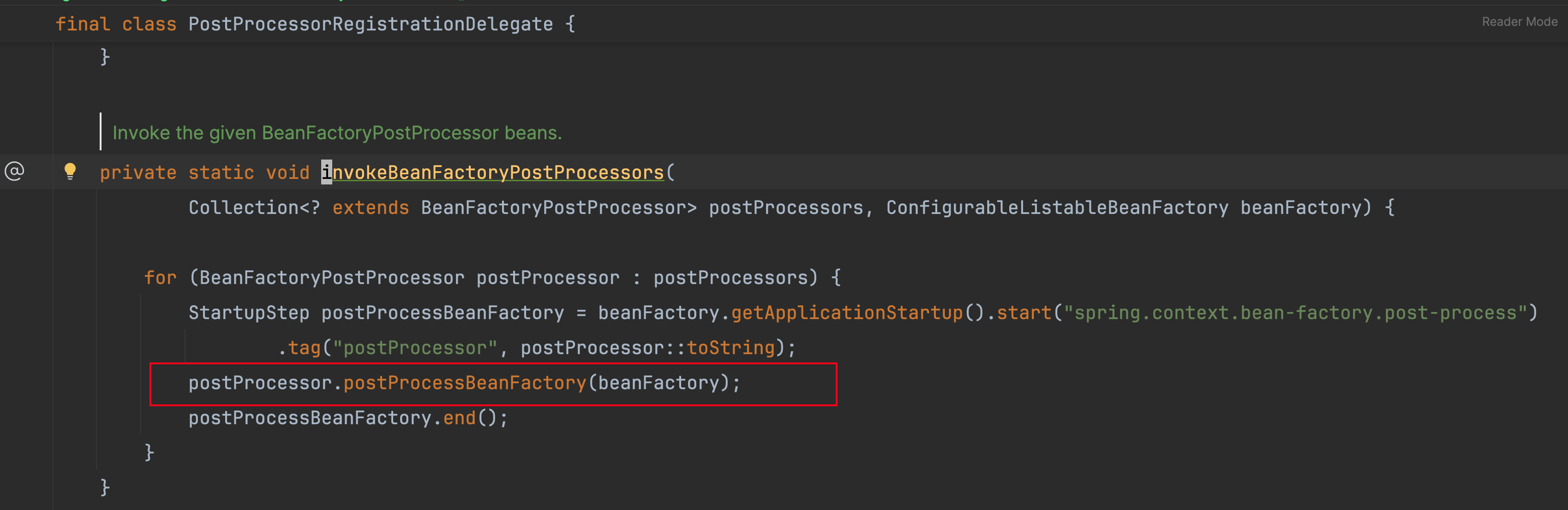
Task: Click the "spring.context.bean-factory.post-process" string literal
Action: [1295, 313]
